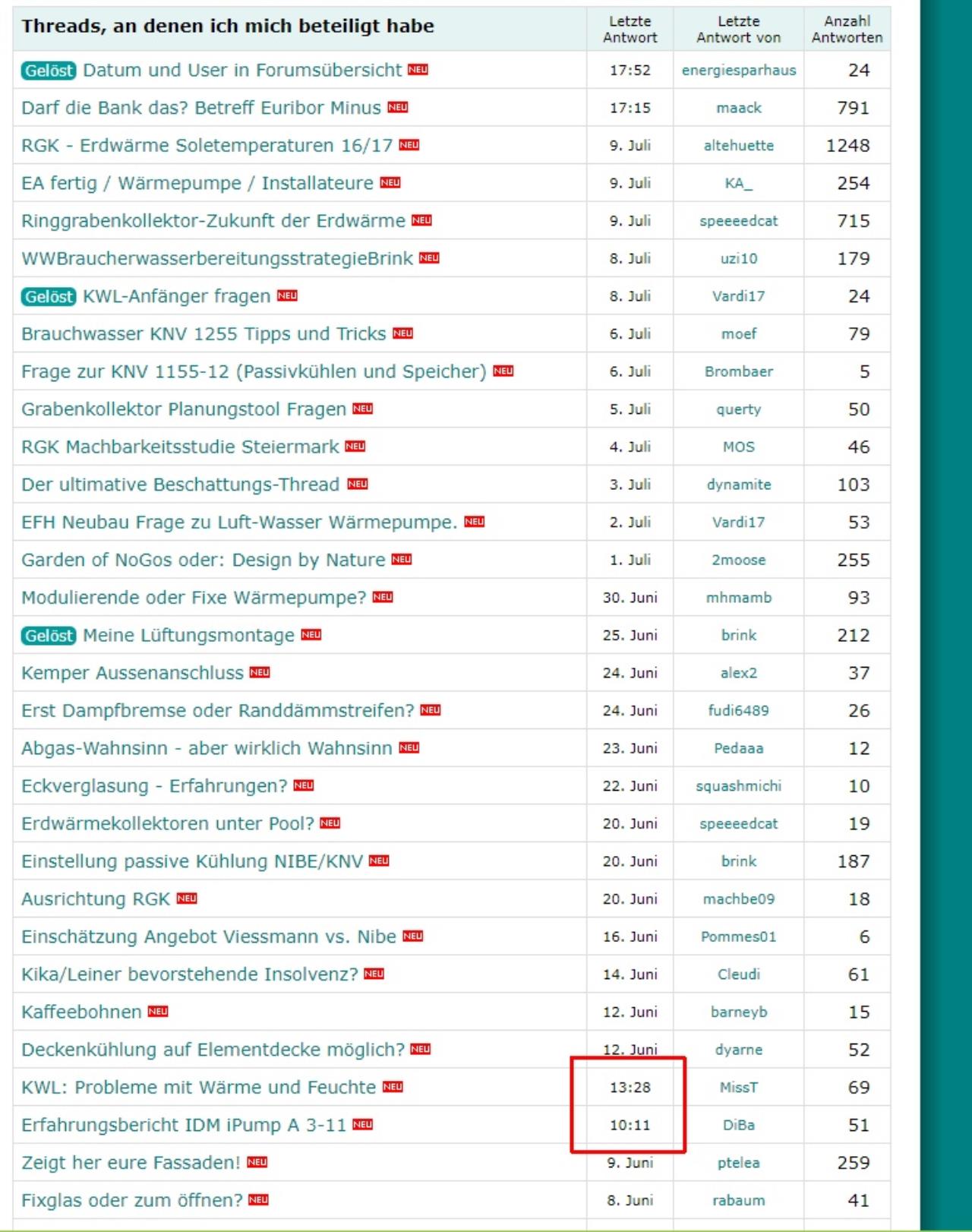
Task: Click NEU icon beside Darf die Bank das?
Action: [398, 107]
